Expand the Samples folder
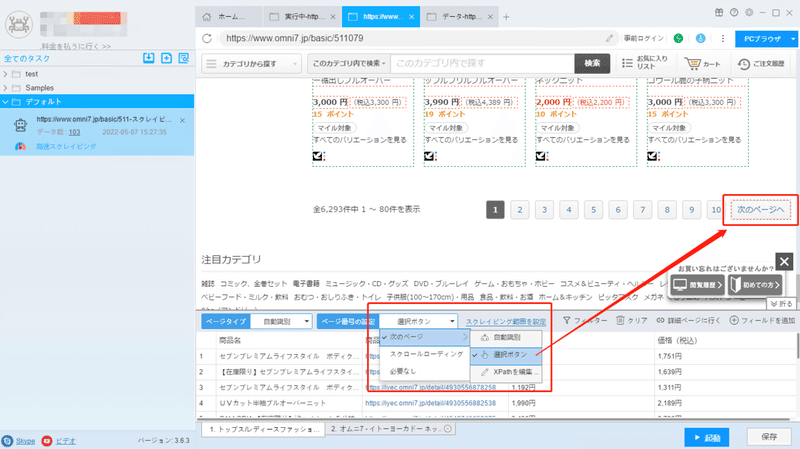Screen dimensions: 800x449 click(6, 88)
